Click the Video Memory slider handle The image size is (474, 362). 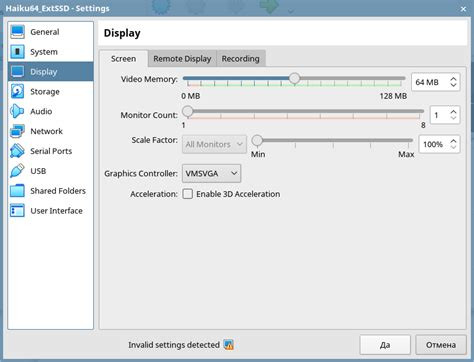point(294,79)
